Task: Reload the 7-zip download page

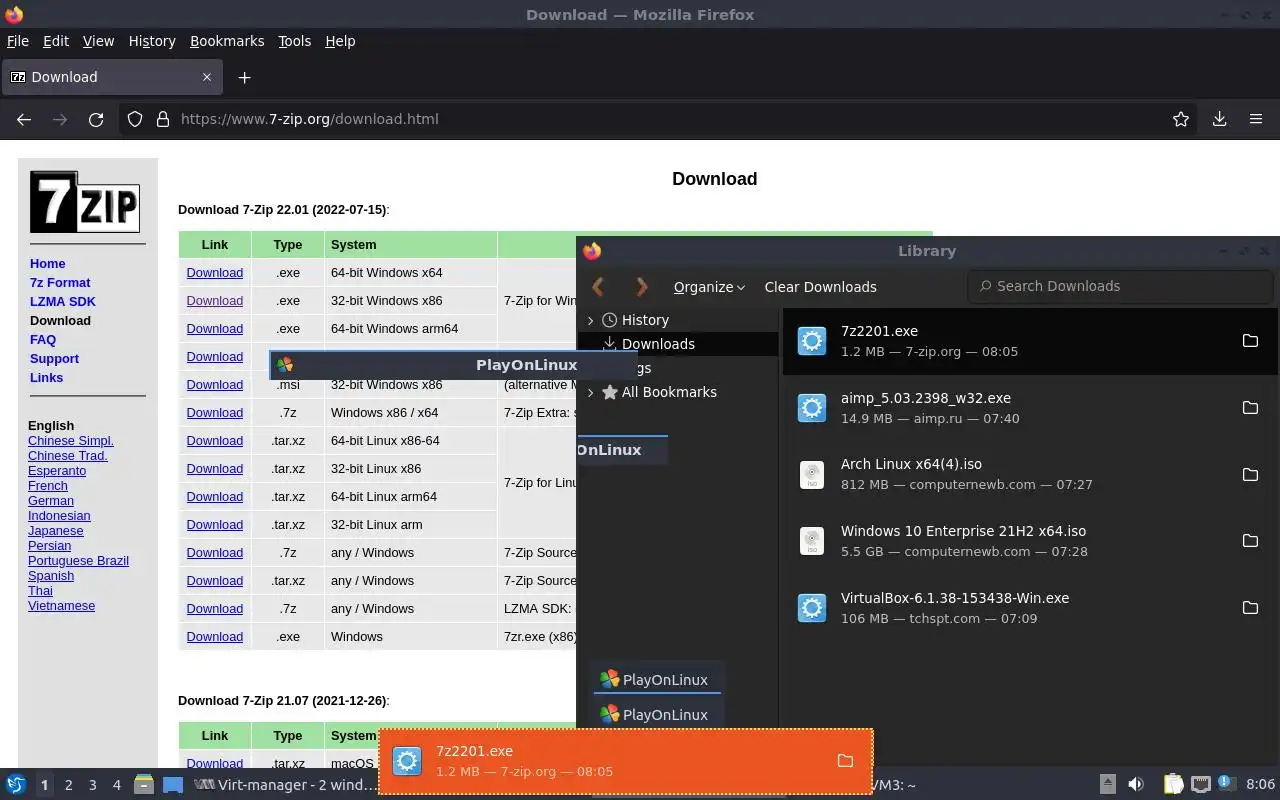Action: pos(96,119)
